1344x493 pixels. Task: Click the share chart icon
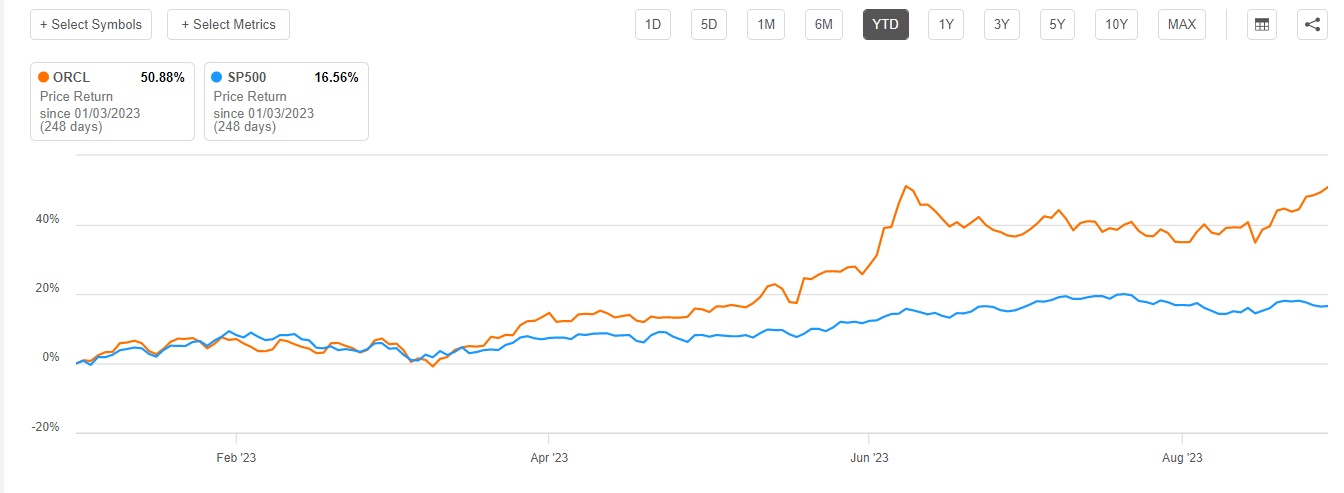pos(1312,25)
